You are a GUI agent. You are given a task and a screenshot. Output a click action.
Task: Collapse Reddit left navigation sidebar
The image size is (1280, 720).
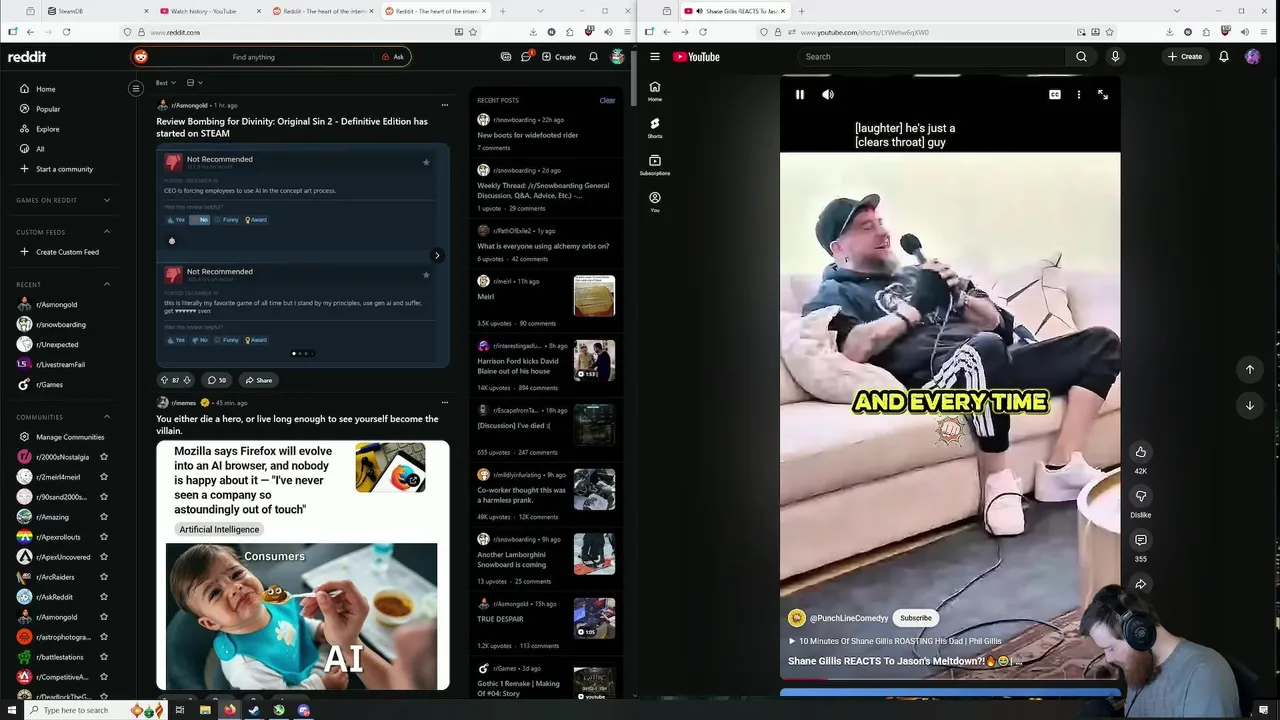[x=136, y=89]
